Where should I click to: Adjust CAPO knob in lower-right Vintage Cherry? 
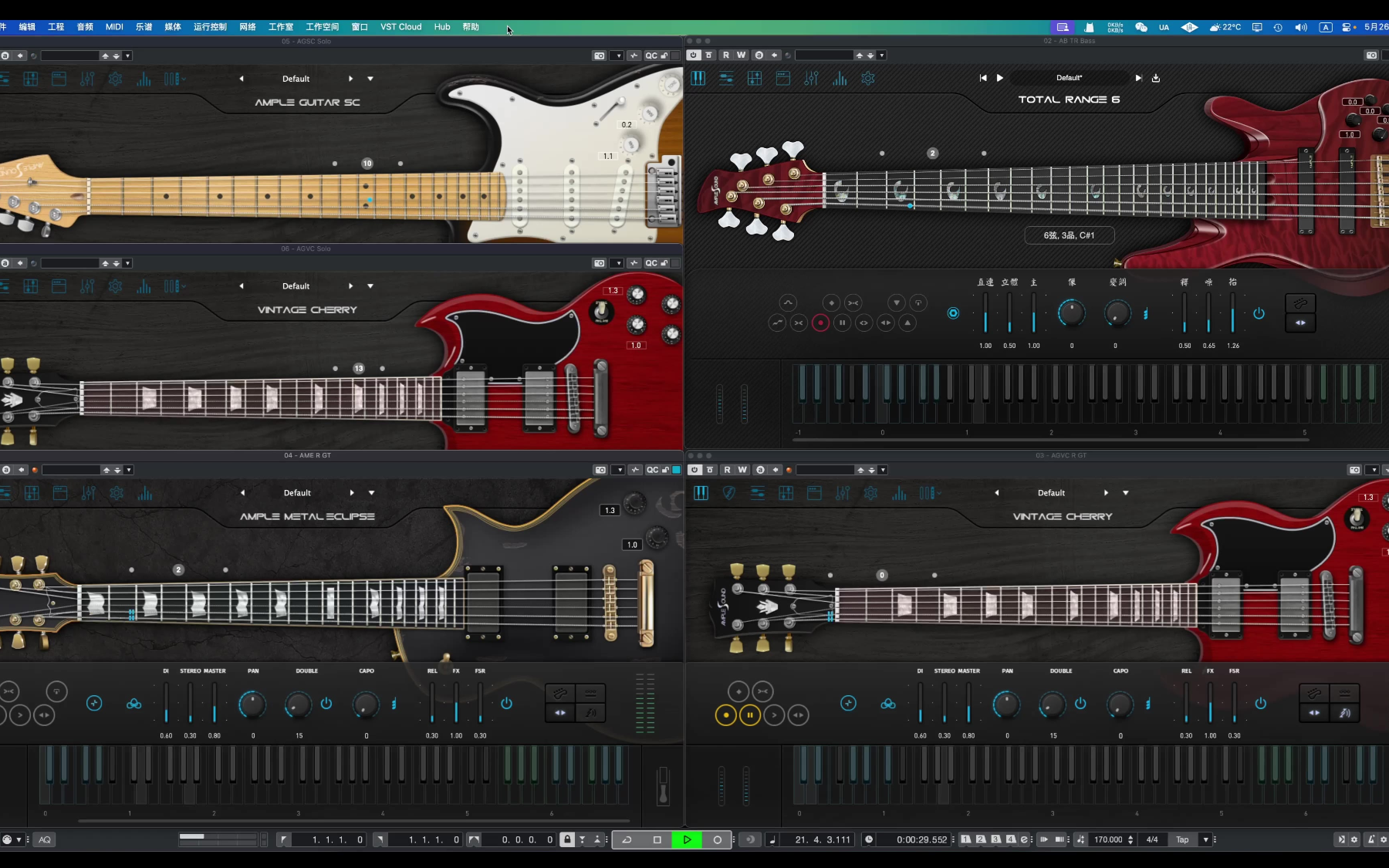point(1120,704)
